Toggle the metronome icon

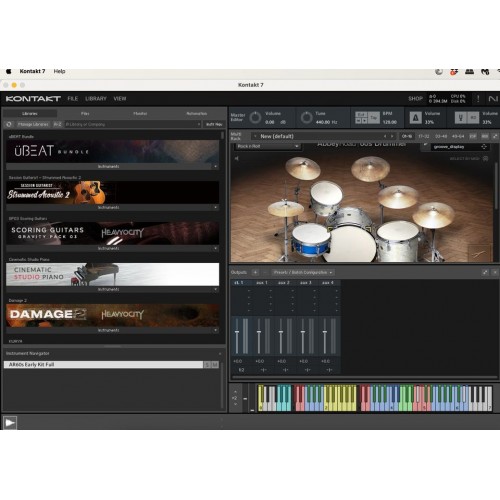(415, 118)
